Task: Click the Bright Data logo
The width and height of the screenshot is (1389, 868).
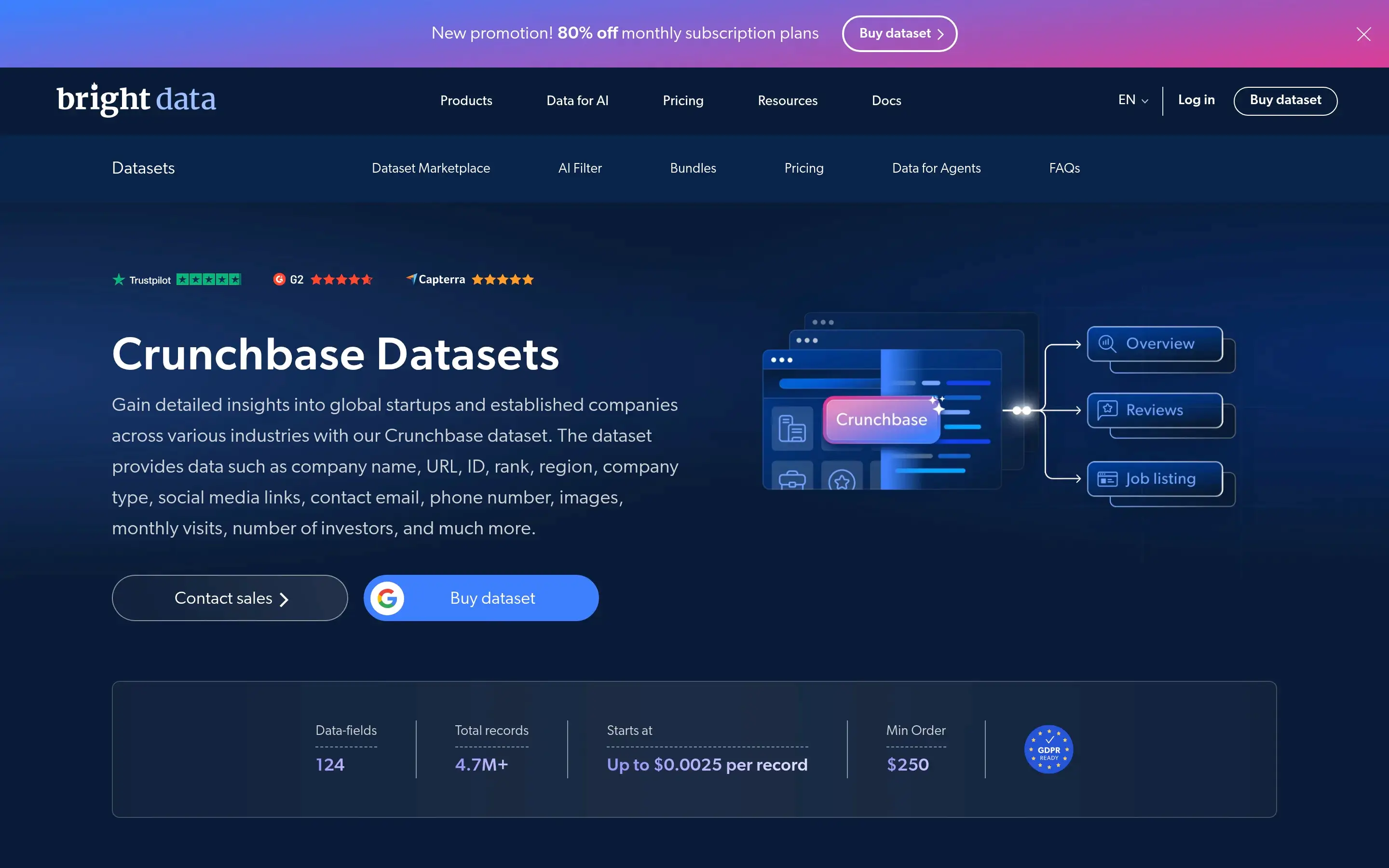Action: [136, 100]
